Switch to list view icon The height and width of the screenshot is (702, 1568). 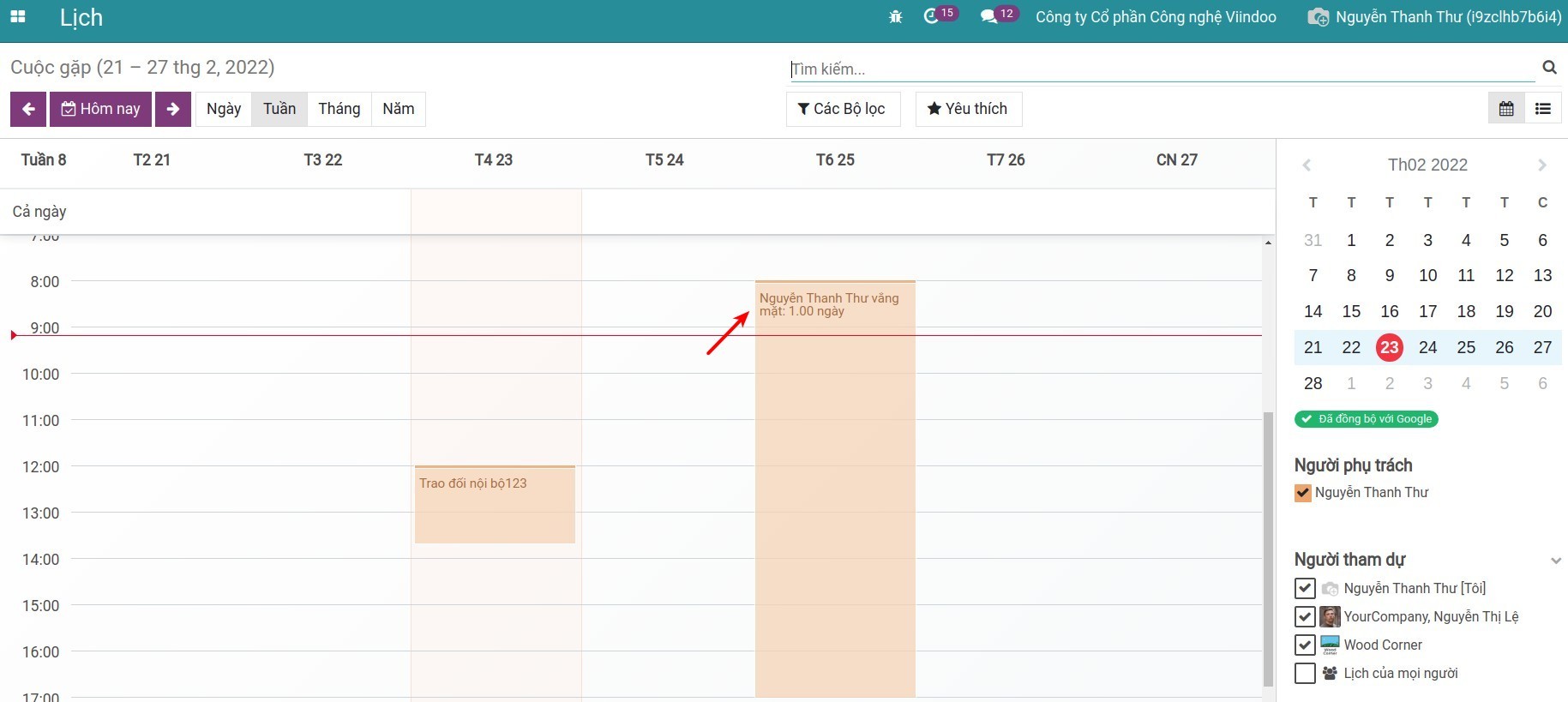coord(1543,109)
